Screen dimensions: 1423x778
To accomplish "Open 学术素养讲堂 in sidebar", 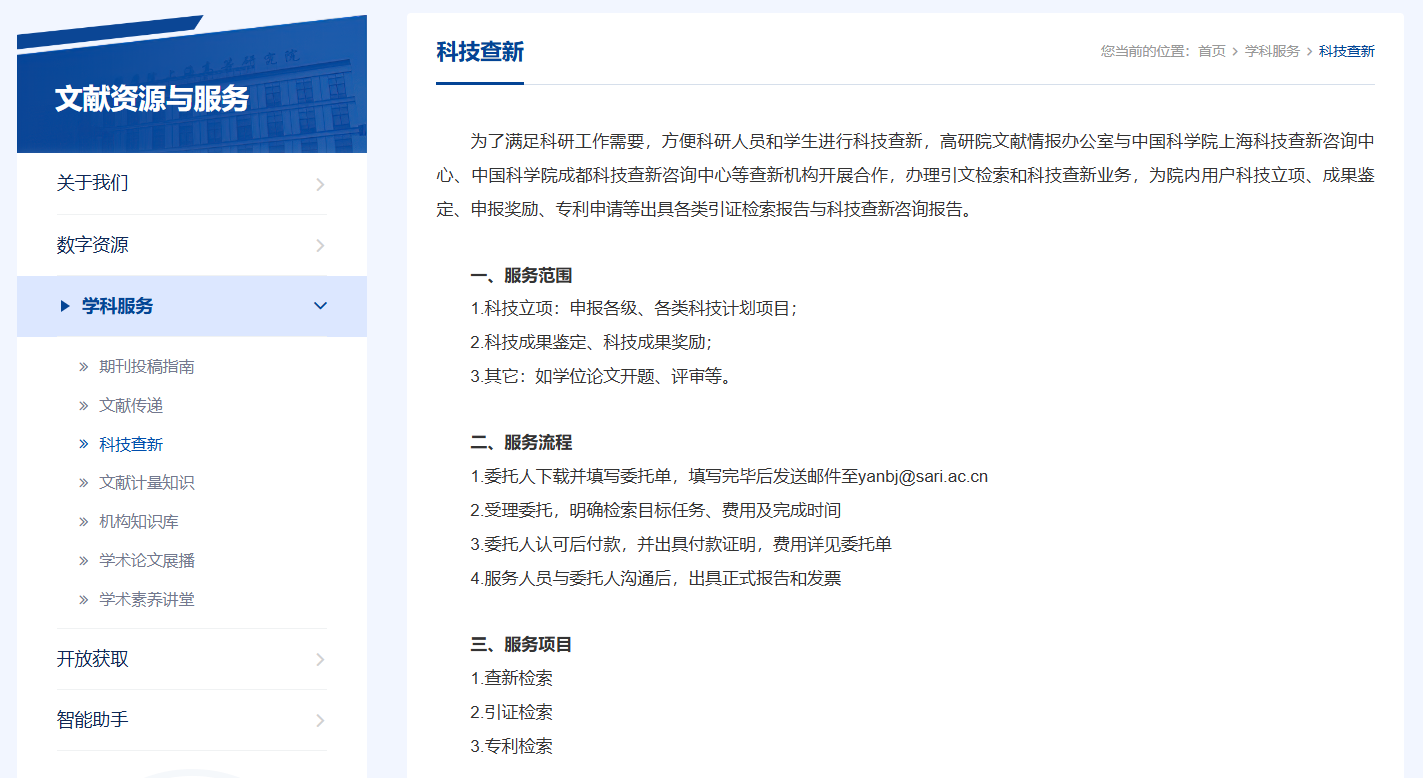I will click(146, 600).
